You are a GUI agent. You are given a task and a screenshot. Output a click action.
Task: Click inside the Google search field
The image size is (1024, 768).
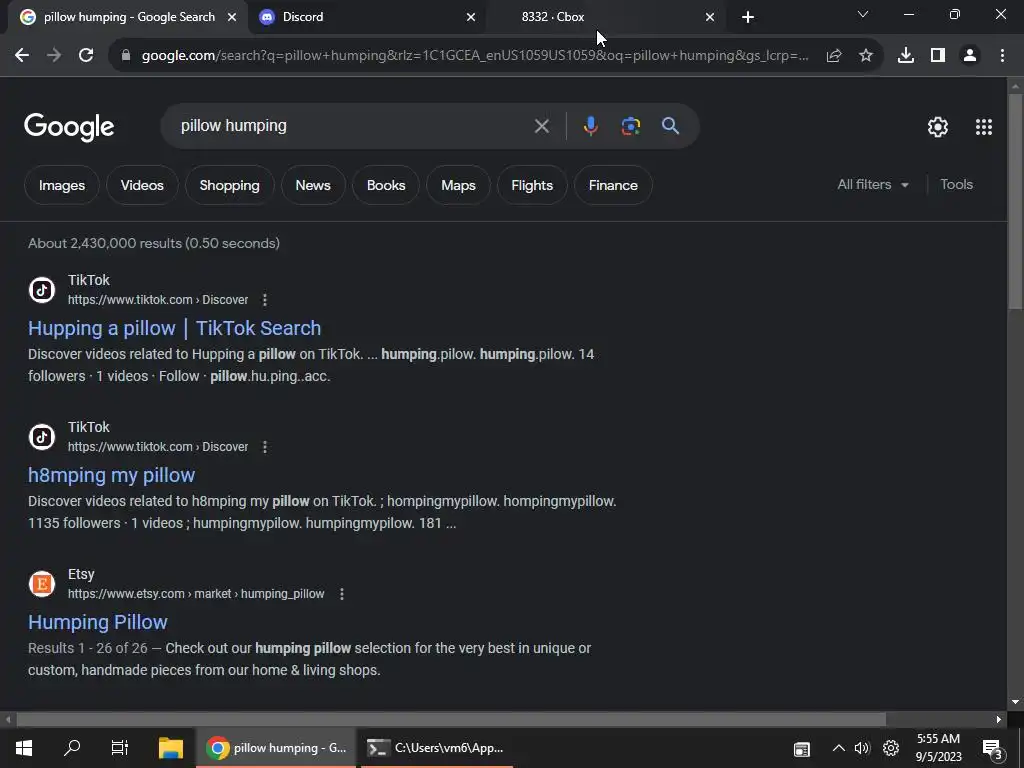point(353,126)
